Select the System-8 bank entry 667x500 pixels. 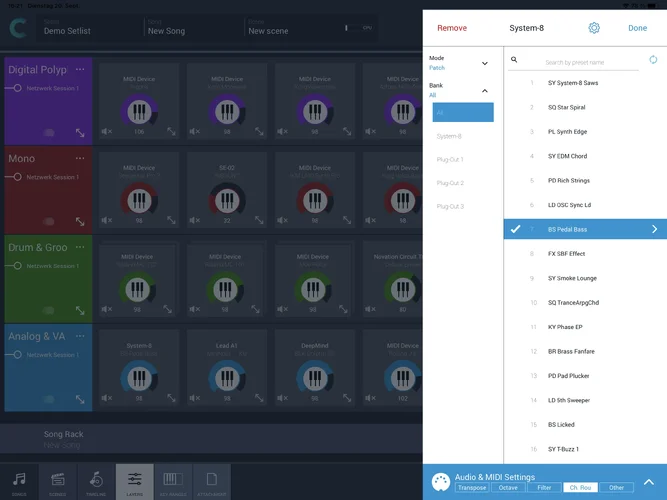[450, 136]
